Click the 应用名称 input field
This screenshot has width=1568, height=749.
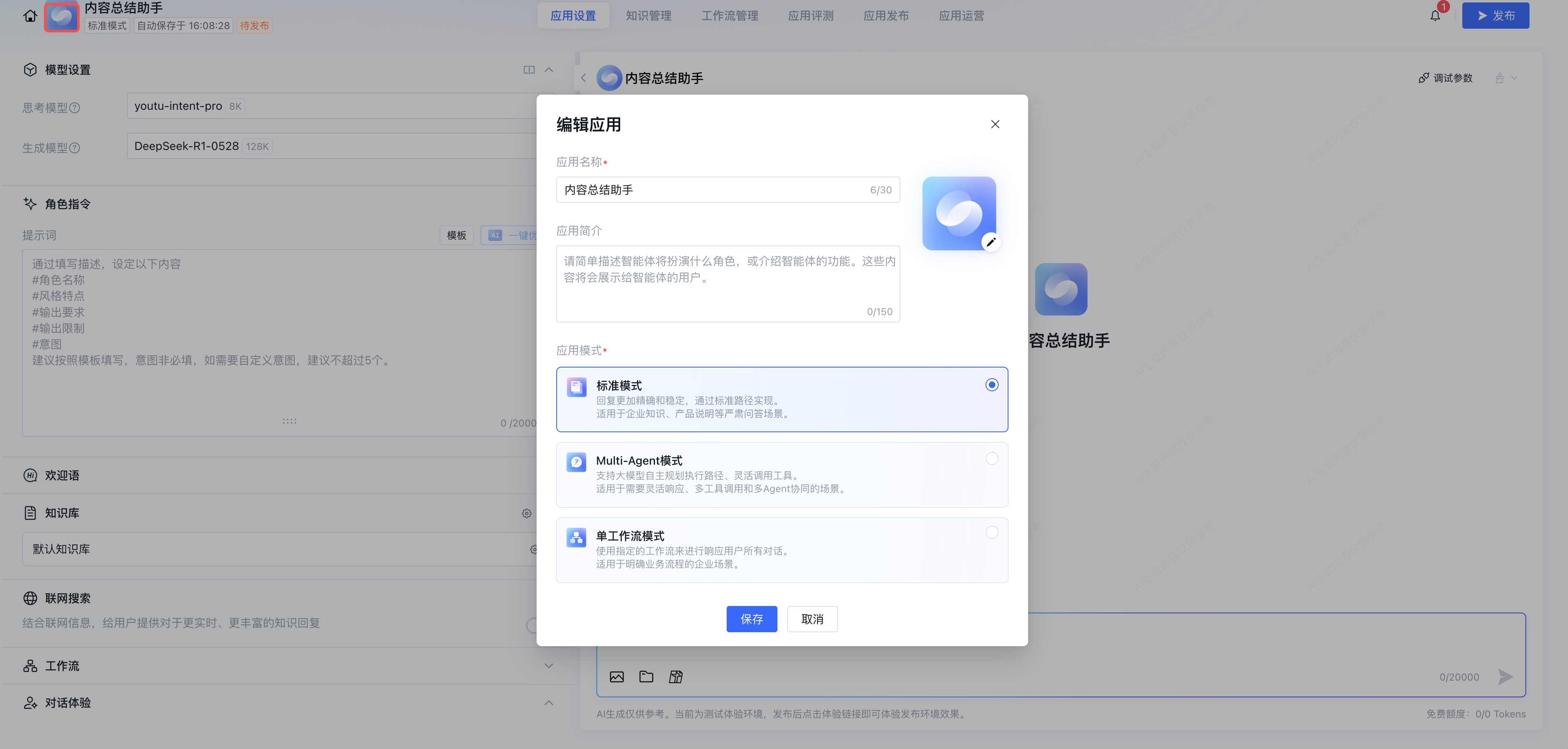(712, 190)
